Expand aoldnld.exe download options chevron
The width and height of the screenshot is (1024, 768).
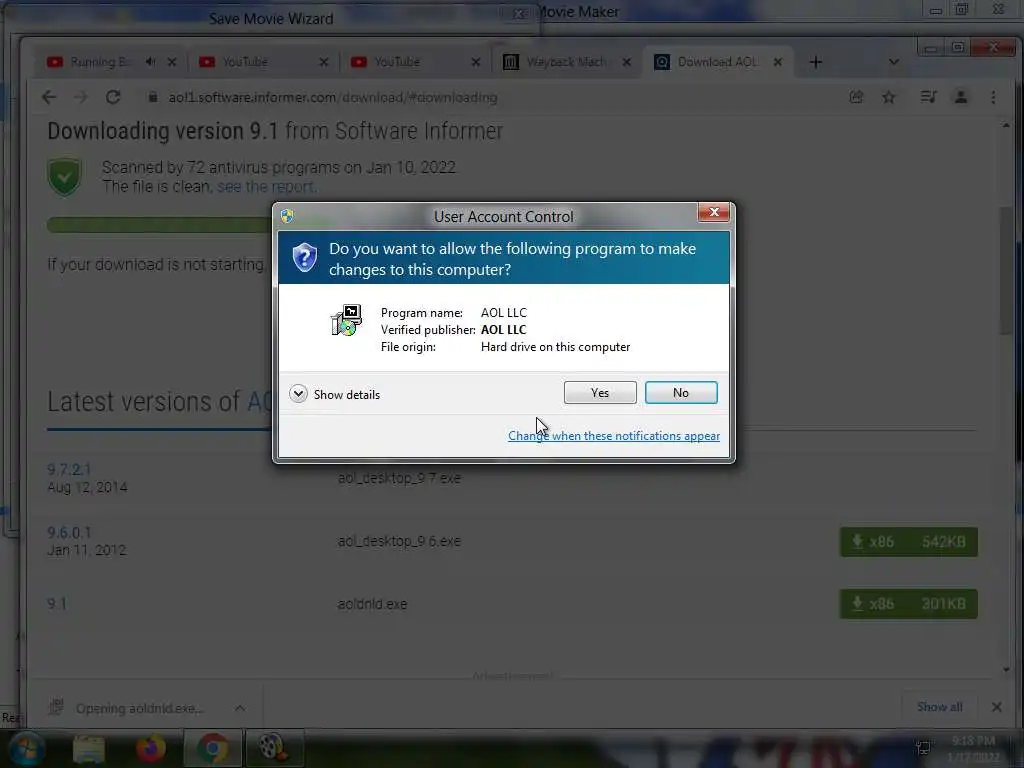[240, 708]
